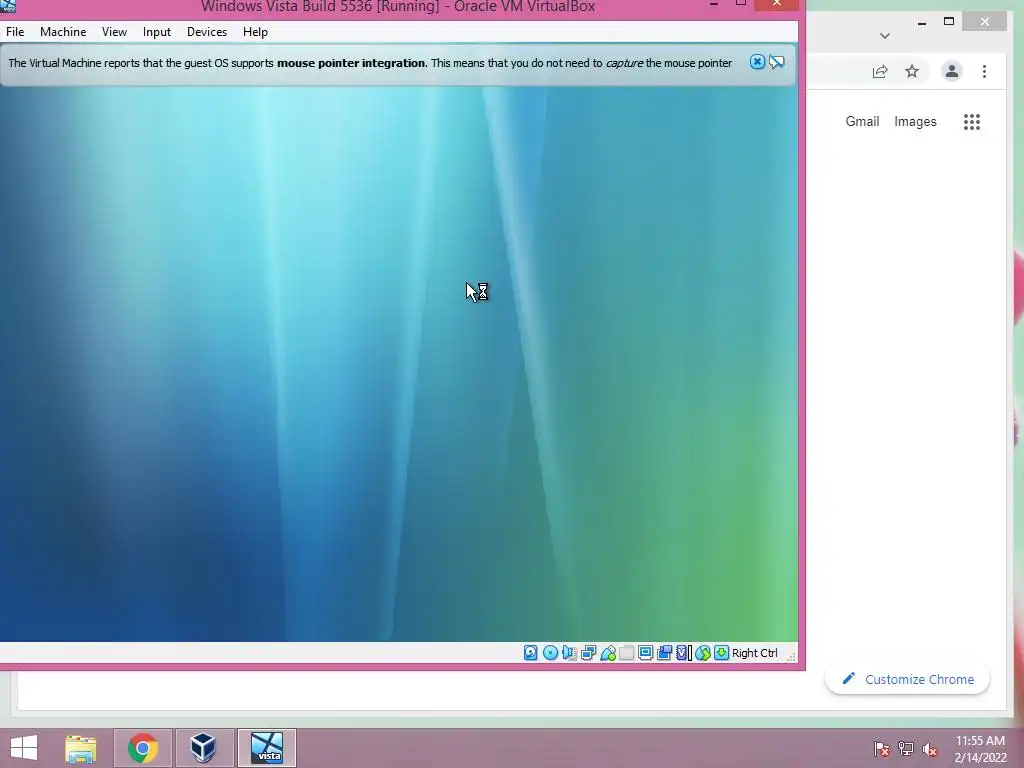1024x768 pixels.
Task: Open the Windows Start button
Action: tap(24, 748)
